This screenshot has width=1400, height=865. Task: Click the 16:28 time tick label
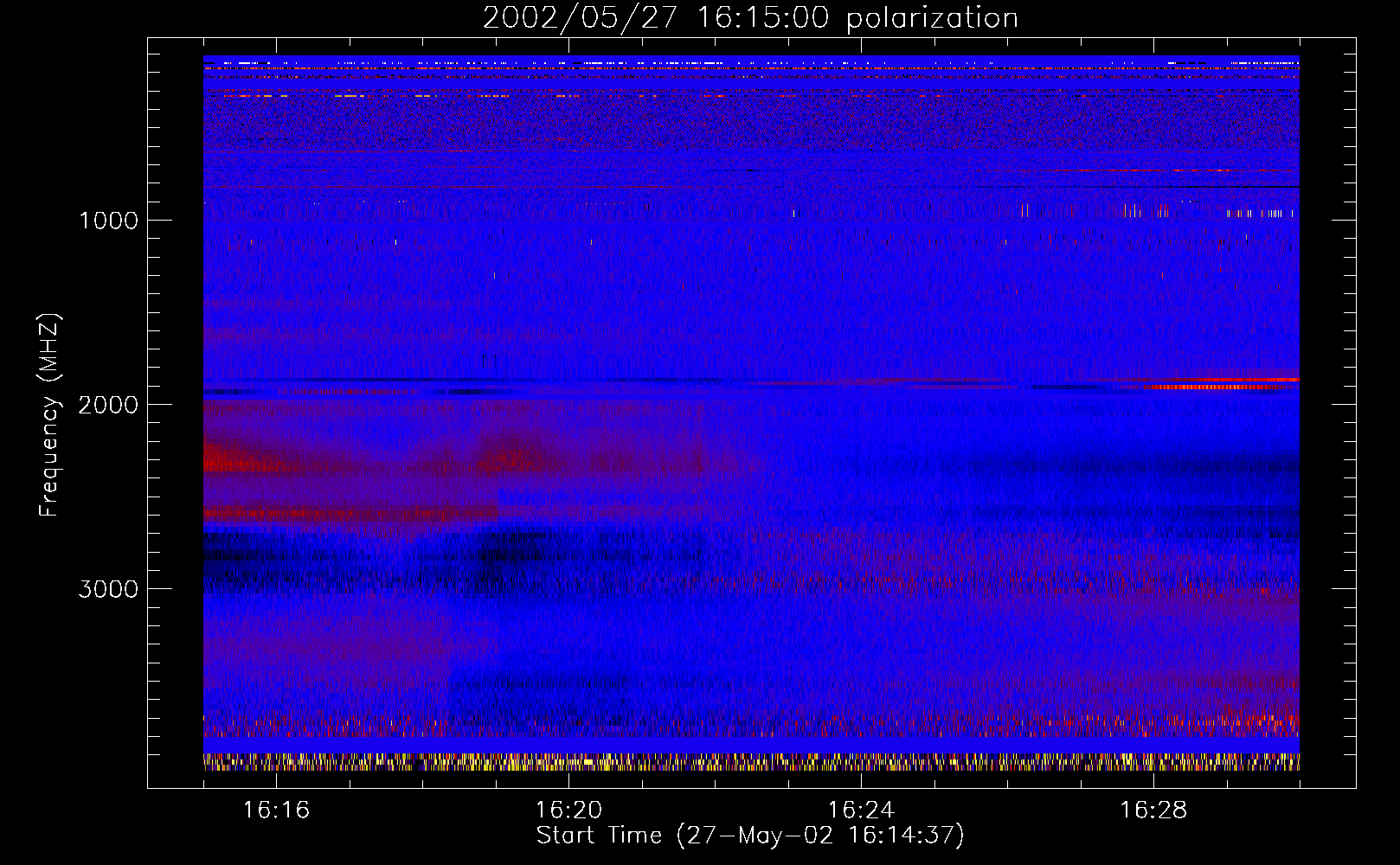pyautogui.click(x=1153, y=810)
